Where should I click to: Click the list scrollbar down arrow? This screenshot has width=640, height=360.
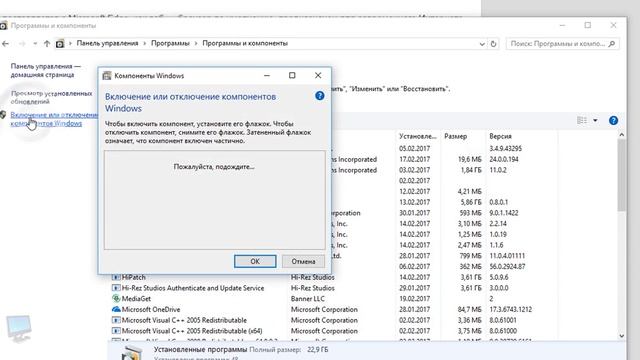[x=621, y=336]
